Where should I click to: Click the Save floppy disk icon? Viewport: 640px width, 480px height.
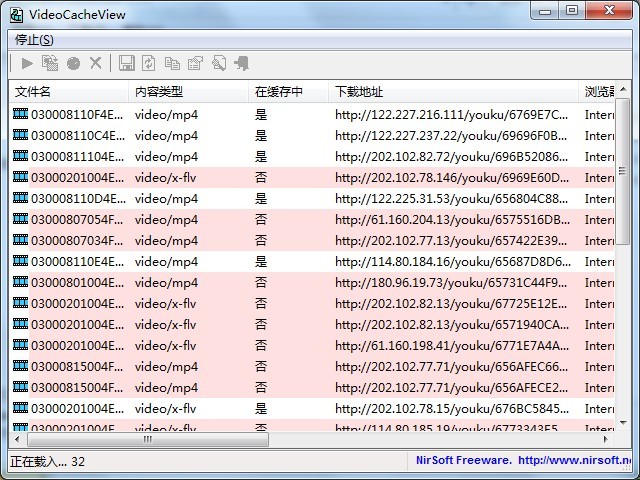[126, 63]
